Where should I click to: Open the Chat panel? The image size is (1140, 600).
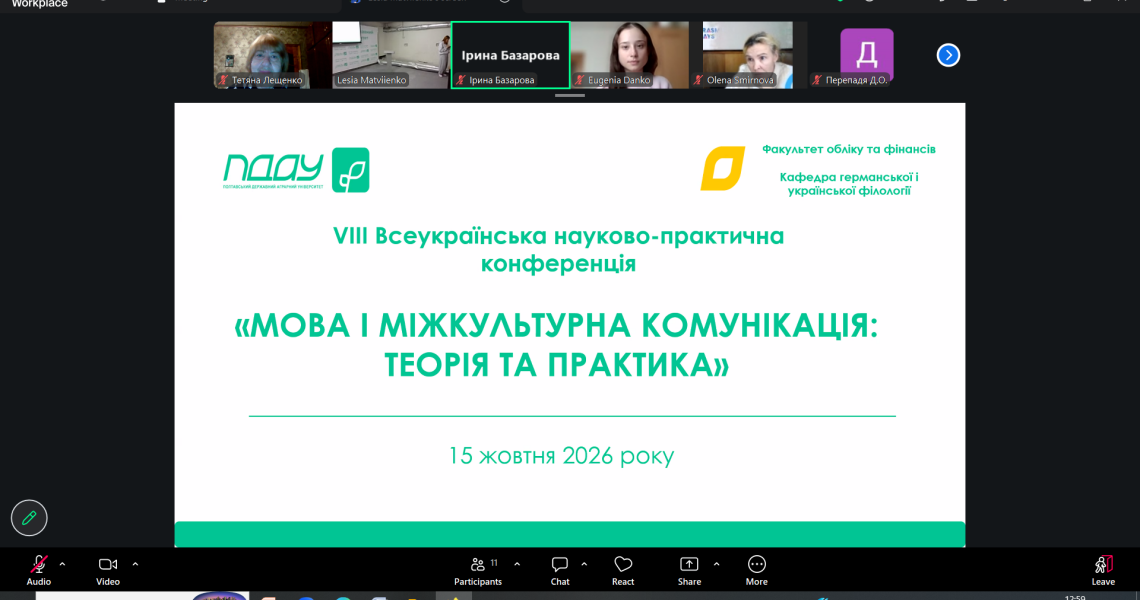coord(560,570)
